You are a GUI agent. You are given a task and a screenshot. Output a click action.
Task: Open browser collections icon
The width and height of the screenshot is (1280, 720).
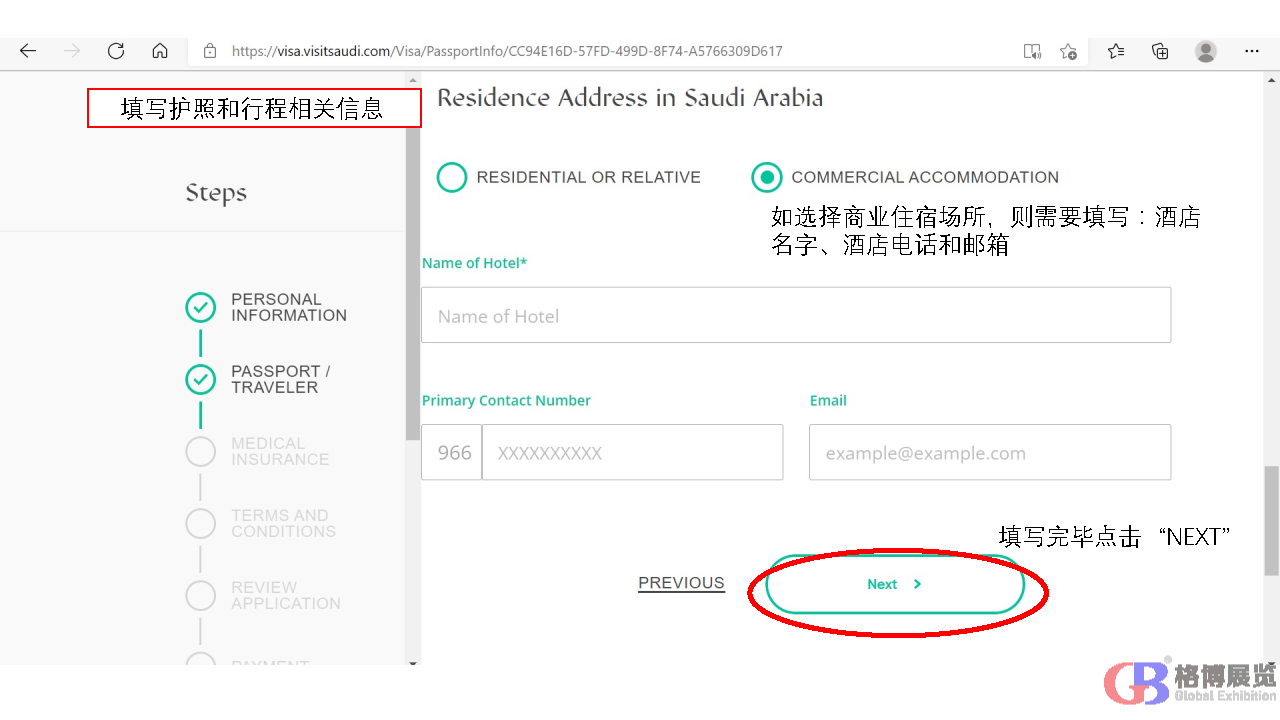tap(1160, 51)
